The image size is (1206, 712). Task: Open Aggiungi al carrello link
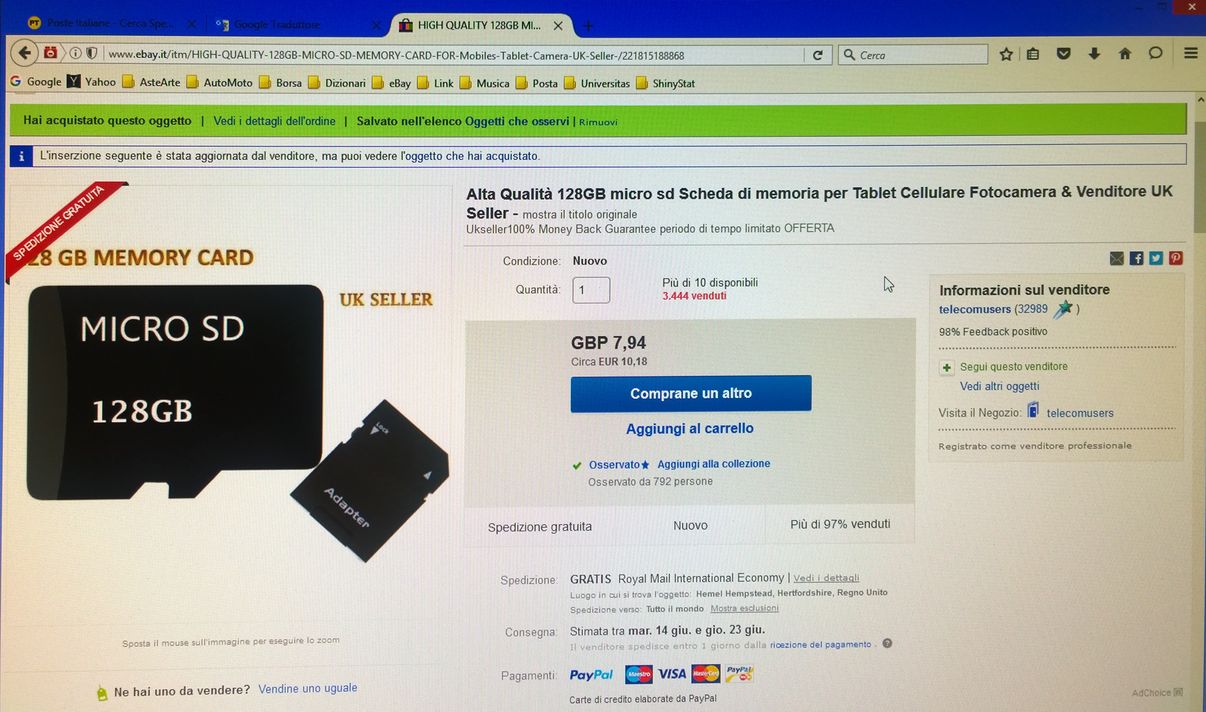[690, 429]
